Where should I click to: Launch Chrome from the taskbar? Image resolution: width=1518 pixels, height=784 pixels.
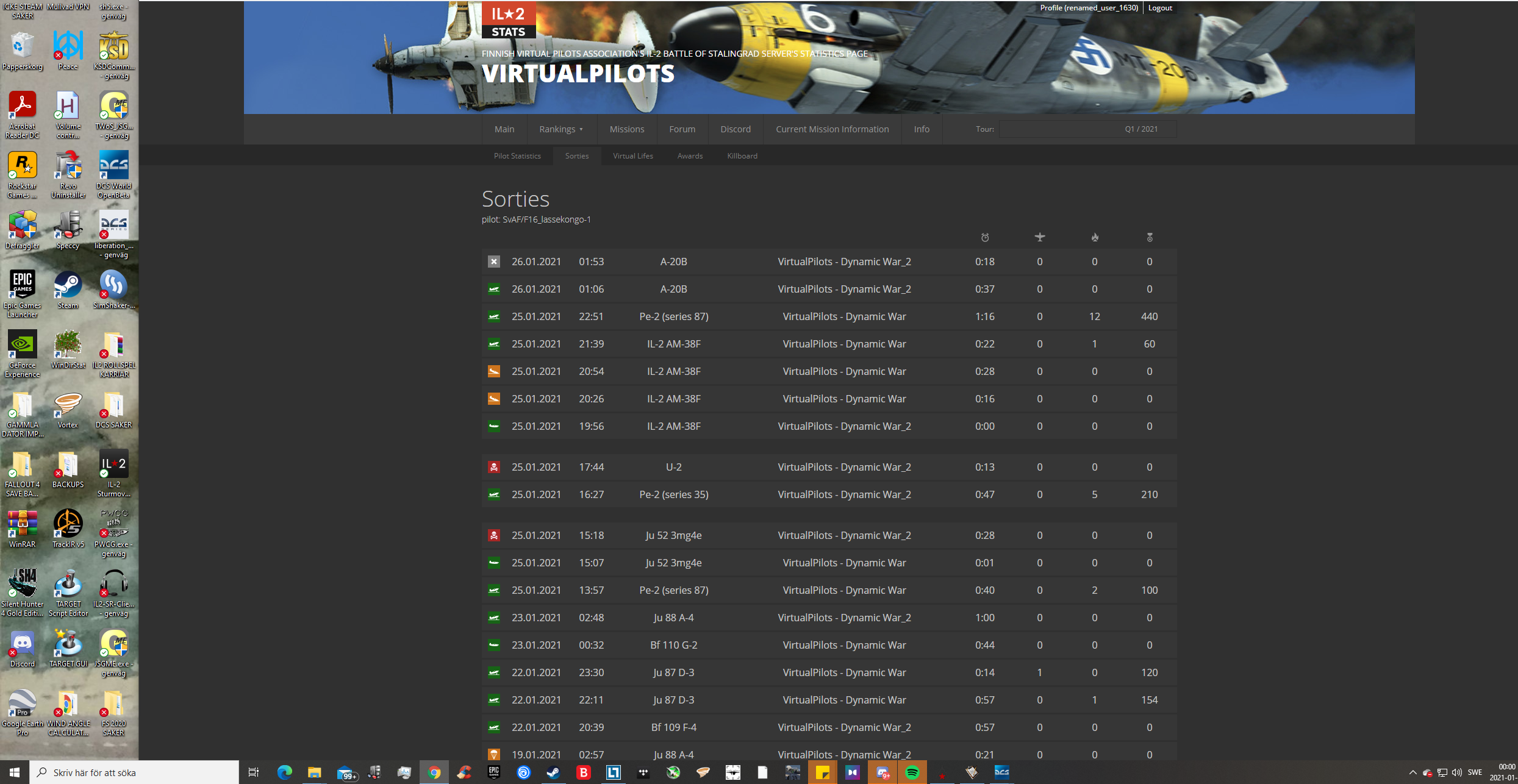(434, 772)
